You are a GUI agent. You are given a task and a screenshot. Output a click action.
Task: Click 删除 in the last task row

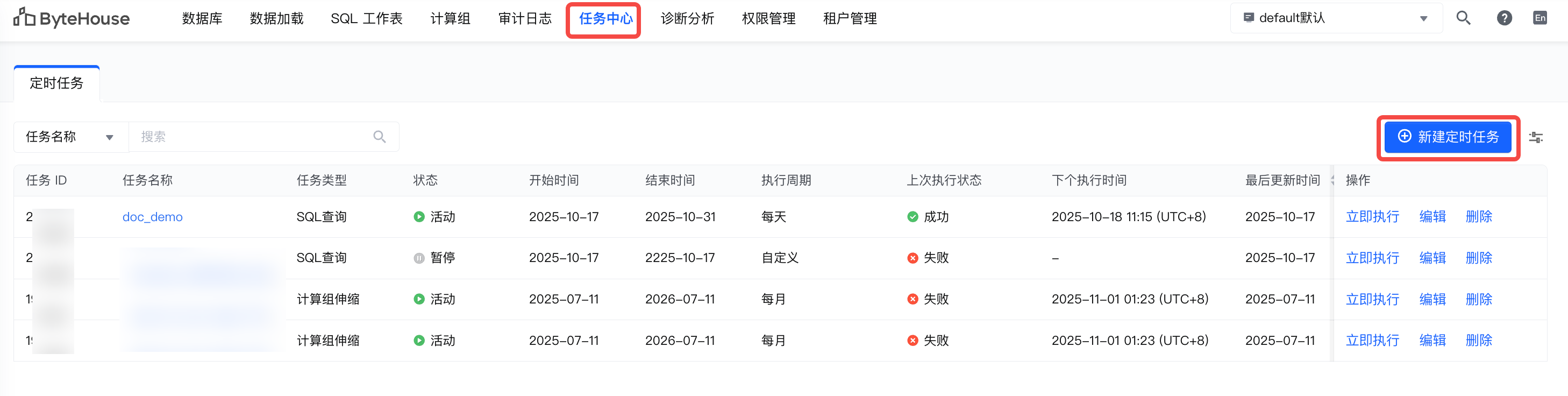[x=1479, y=341]
